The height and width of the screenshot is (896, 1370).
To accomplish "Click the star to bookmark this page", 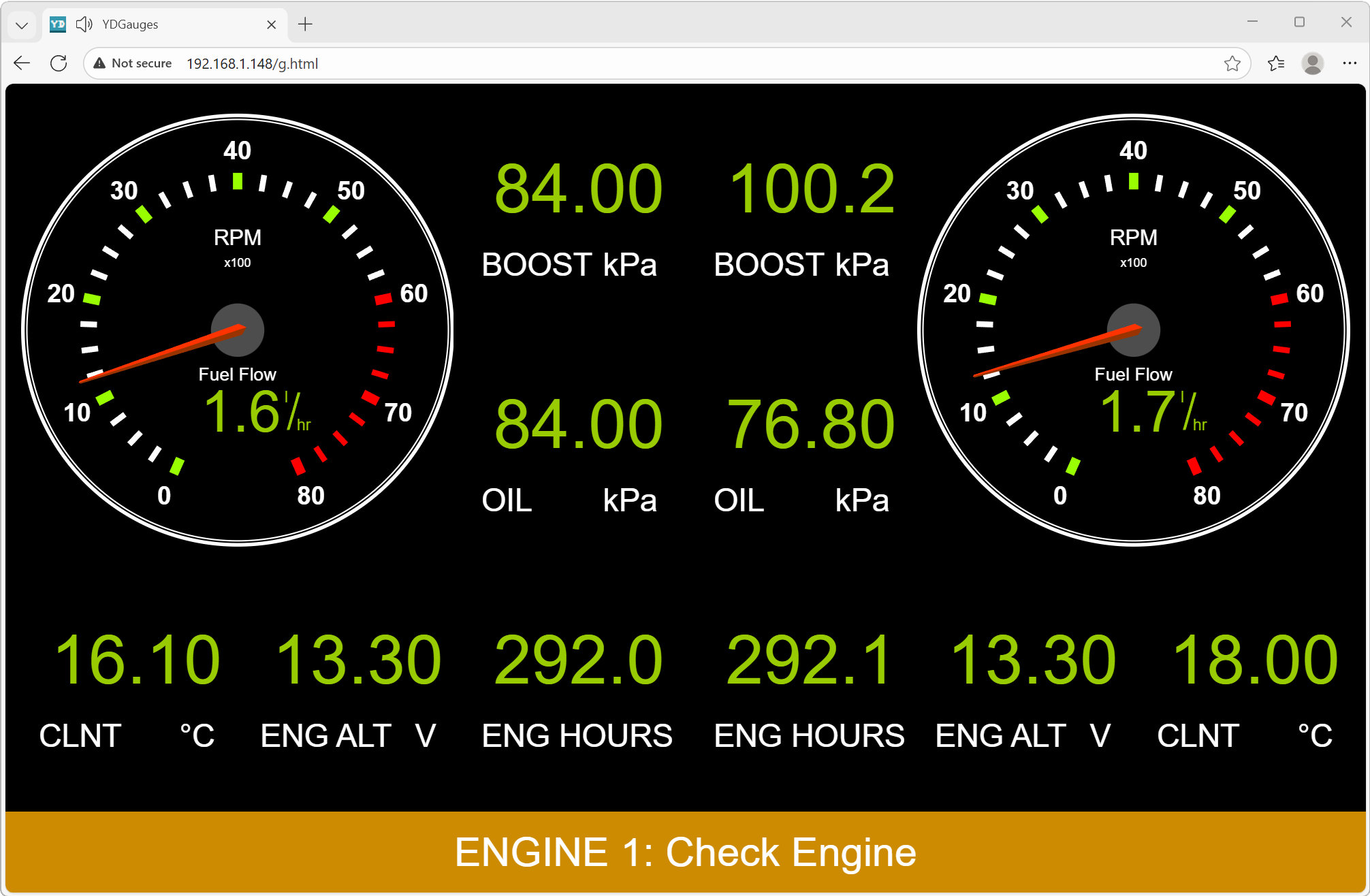I will [1232, 63].
